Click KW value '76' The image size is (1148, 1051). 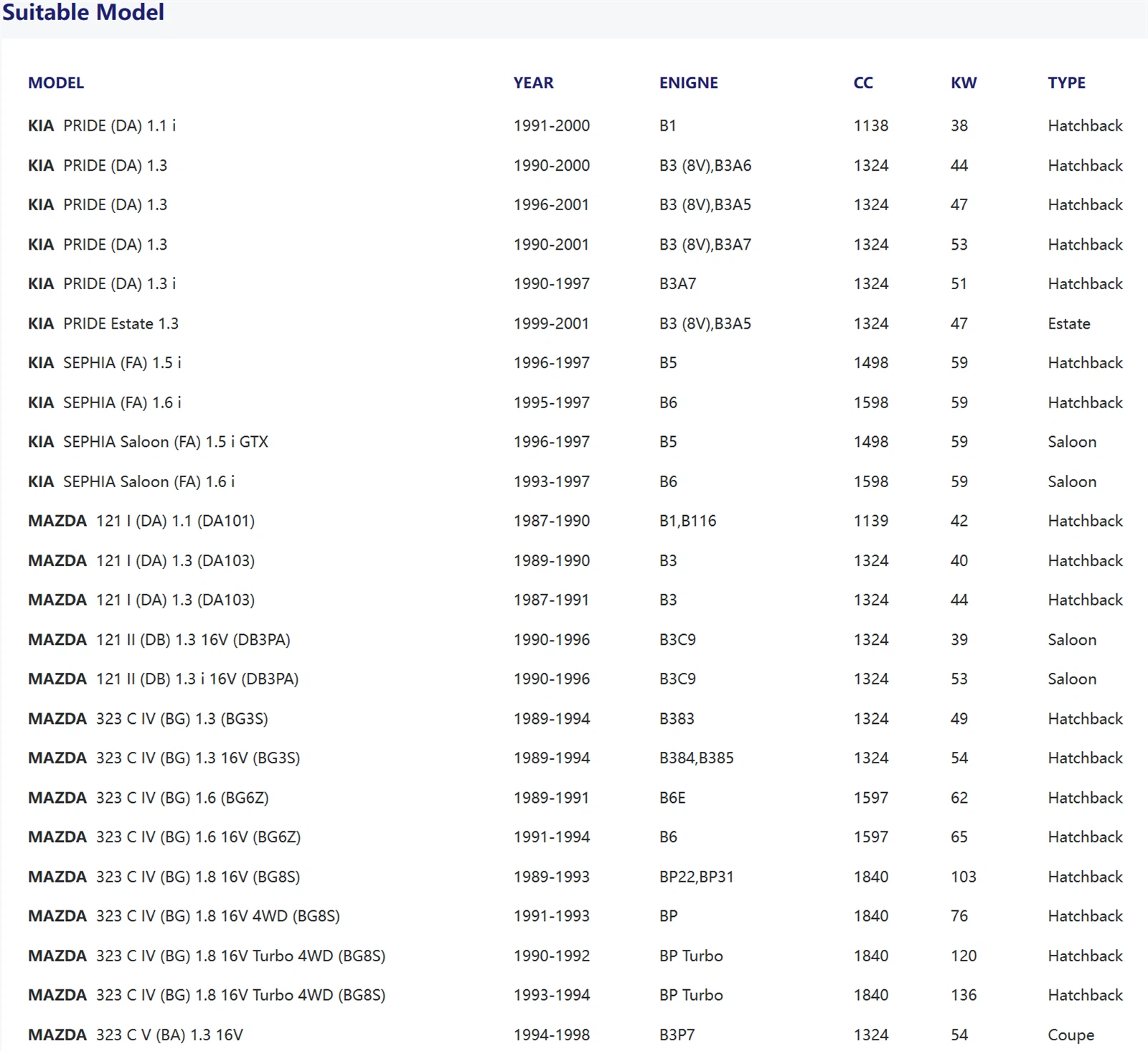click(959, 916)
